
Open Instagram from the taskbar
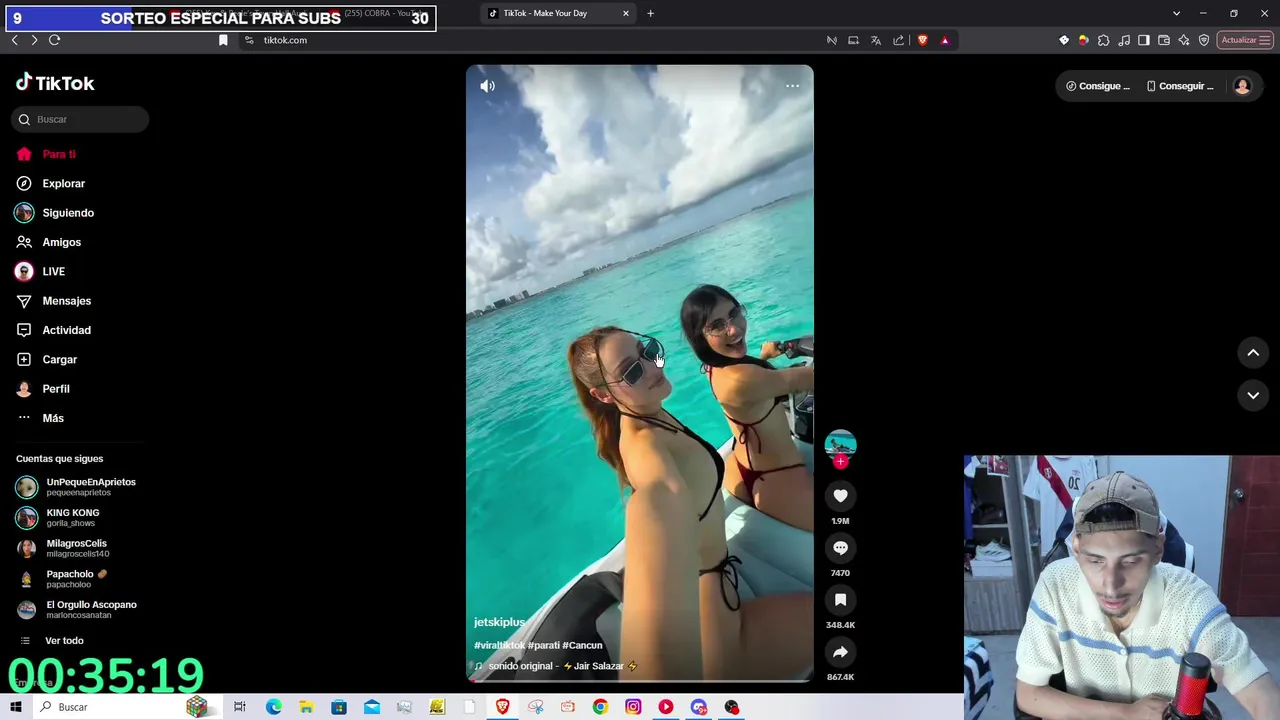coord(633,707)
